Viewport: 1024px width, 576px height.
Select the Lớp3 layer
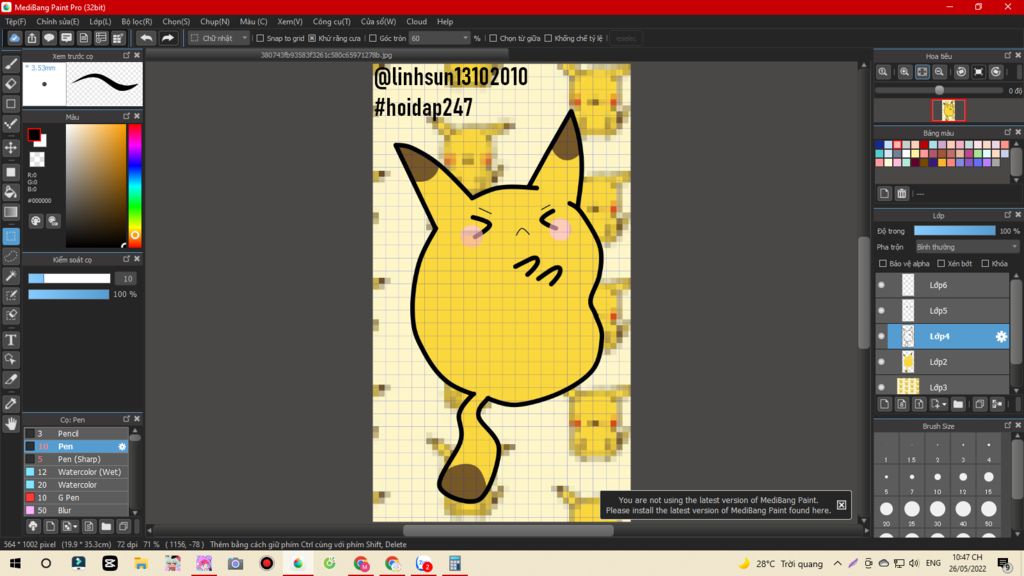pos(942,386)
